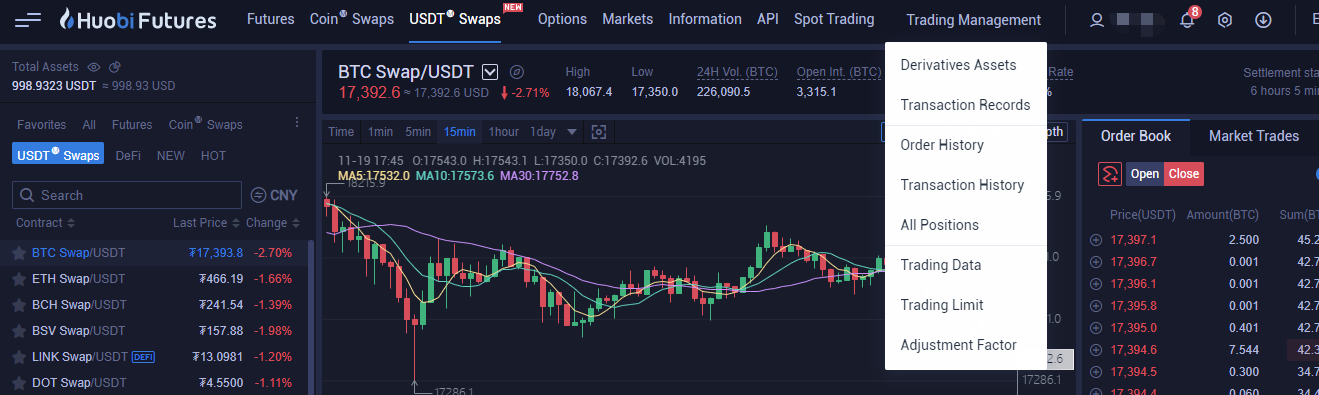
Task: Click the chart fullscreen capture icon
Action: [x=599, y=132]
